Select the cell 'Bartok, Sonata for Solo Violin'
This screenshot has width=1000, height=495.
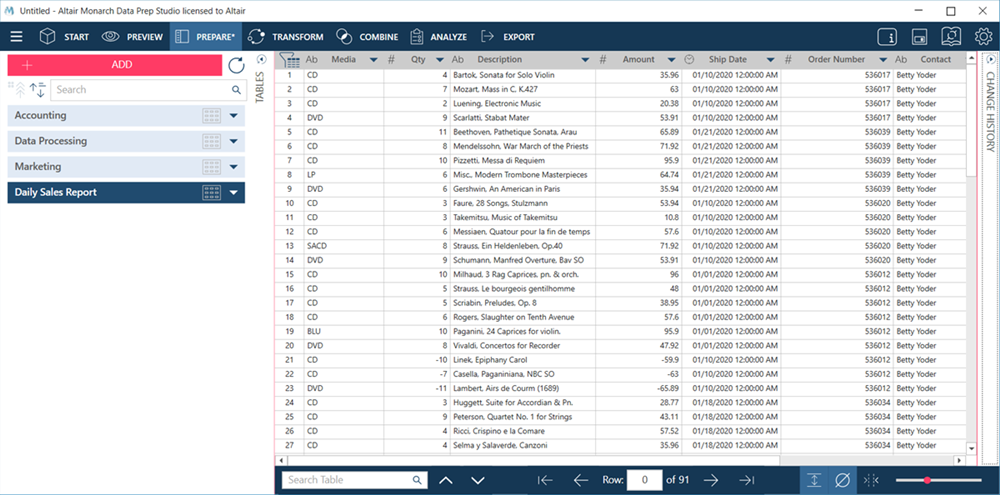click(x=523, y=75)
